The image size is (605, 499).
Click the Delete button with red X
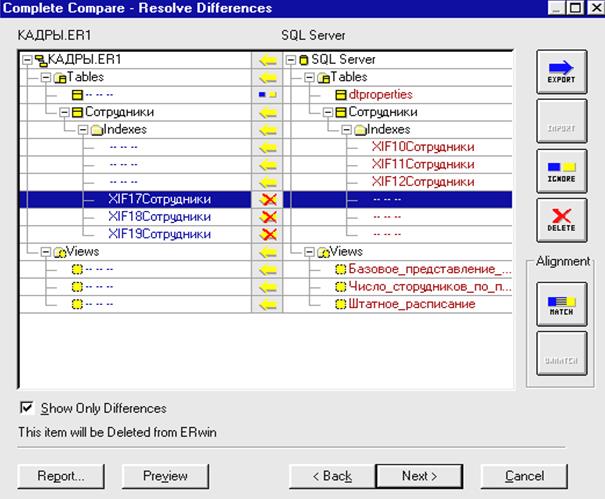[x=562, y=220]
